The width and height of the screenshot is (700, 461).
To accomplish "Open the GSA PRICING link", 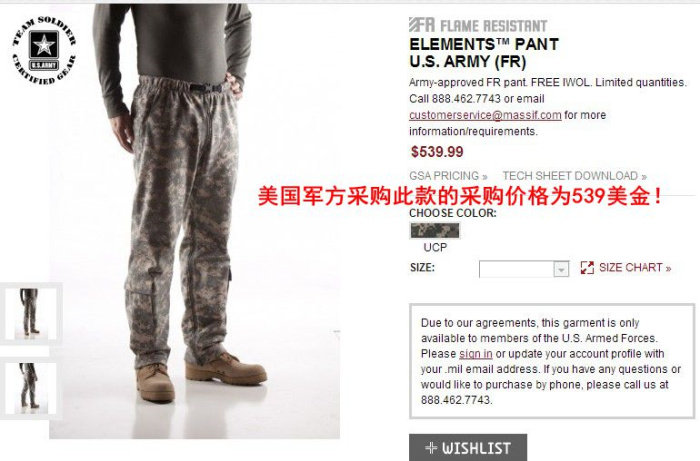I will pos(448,176).
